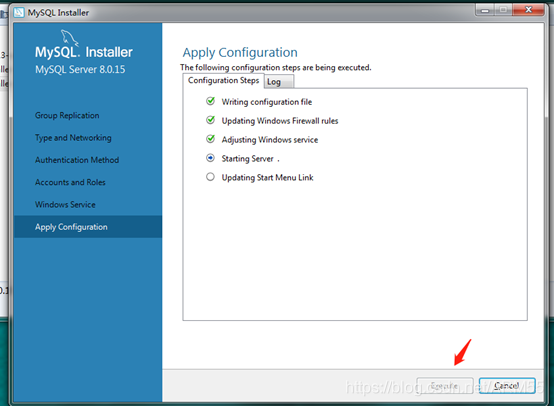Click the greyed-out Execute button
Image resolution: width=554 pixels, height=406 pixels.
pyautogui.click(x=445, y=386)
